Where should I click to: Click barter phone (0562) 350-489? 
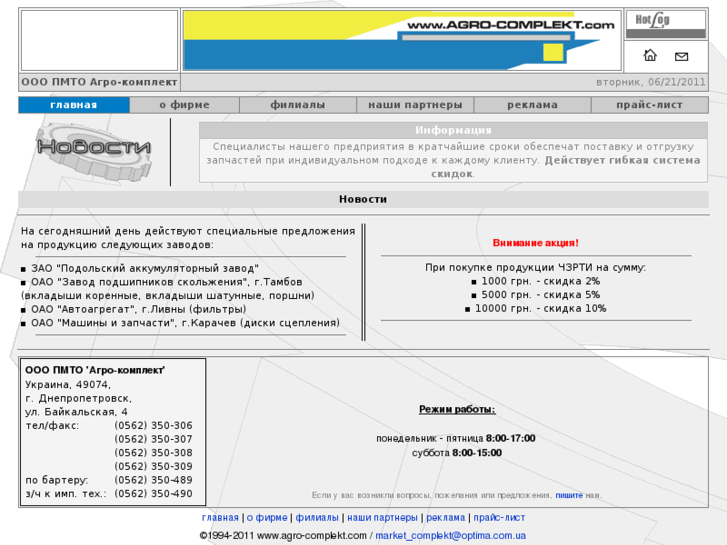point(153,480)
